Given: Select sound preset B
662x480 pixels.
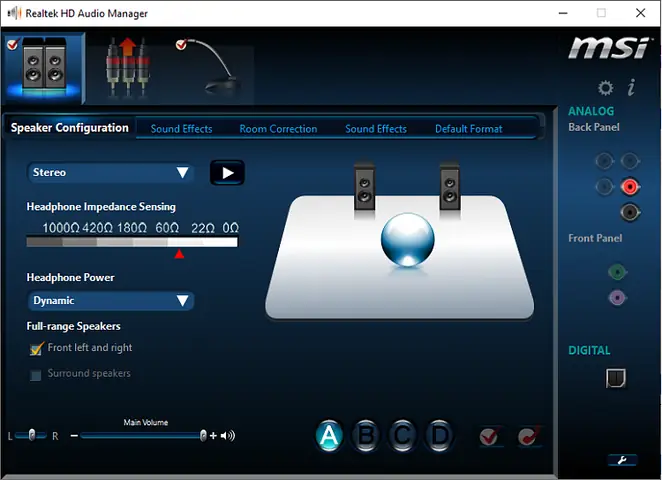Looking at the screenshot, I should [366, 436].
